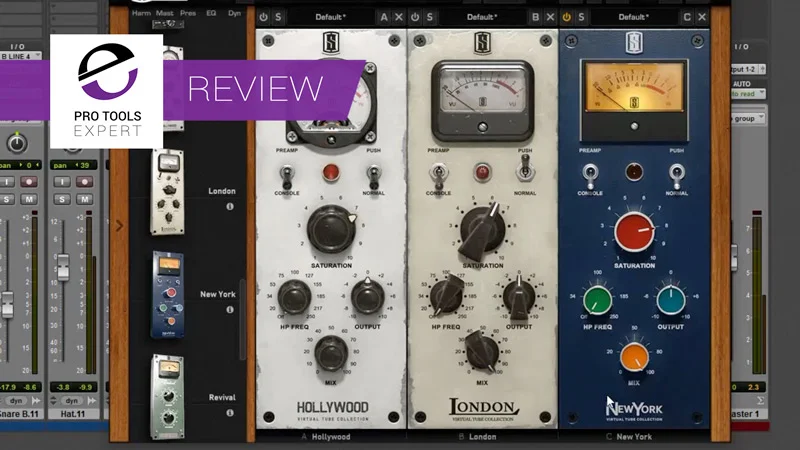Mute the Snare B.11 track in mixer
The height and width of the screenshot is (450, 800).
(29, 199)
